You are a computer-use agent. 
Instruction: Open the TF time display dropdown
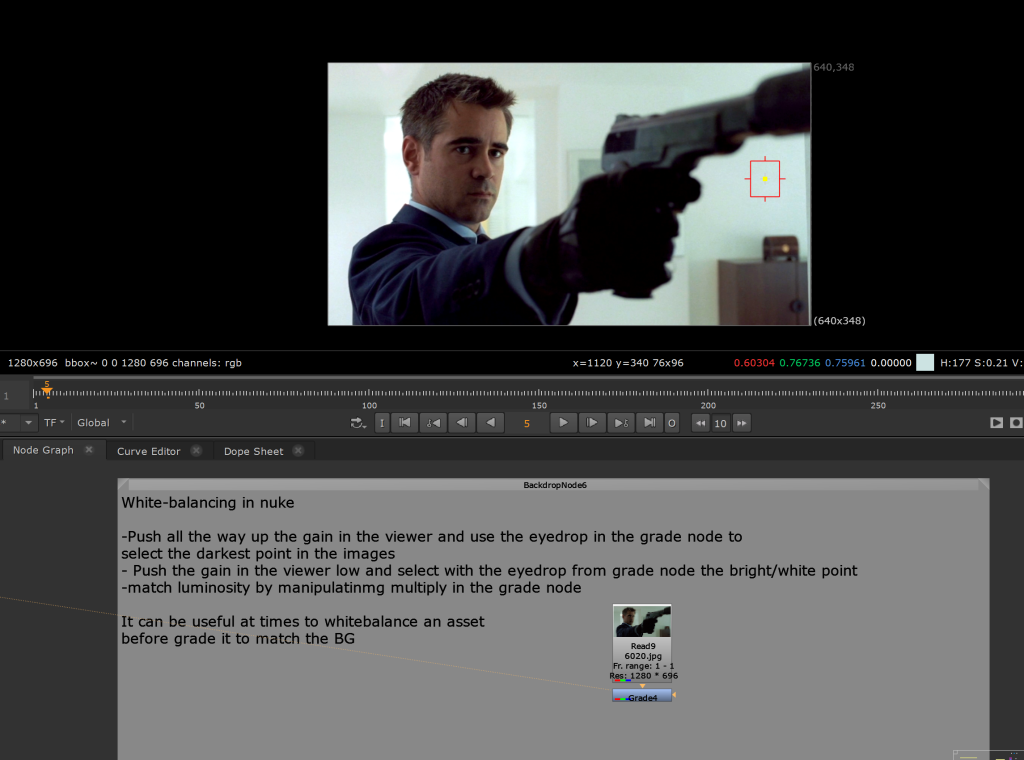[54, 422]
